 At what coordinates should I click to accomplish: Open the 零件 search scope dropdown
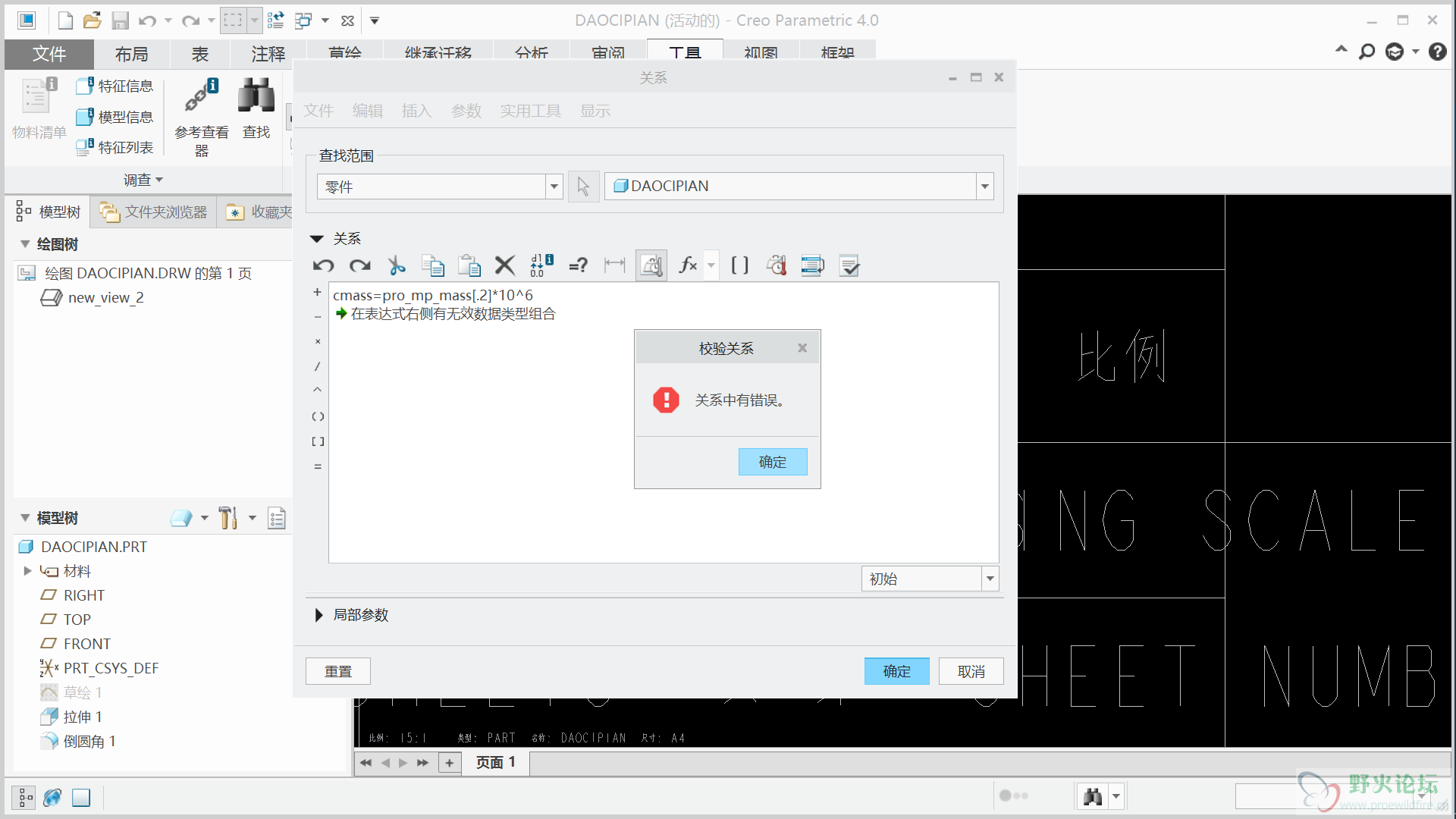coord(554,187)
